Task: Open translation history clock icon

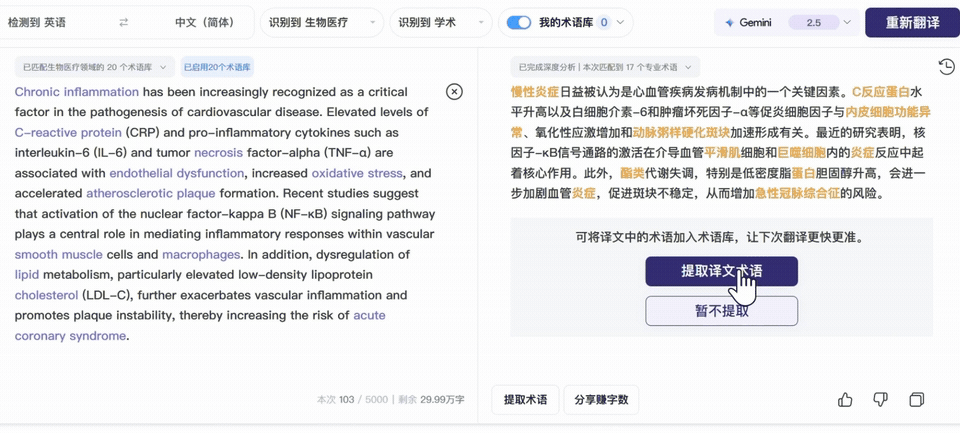Action: click(x=946, y=66)
